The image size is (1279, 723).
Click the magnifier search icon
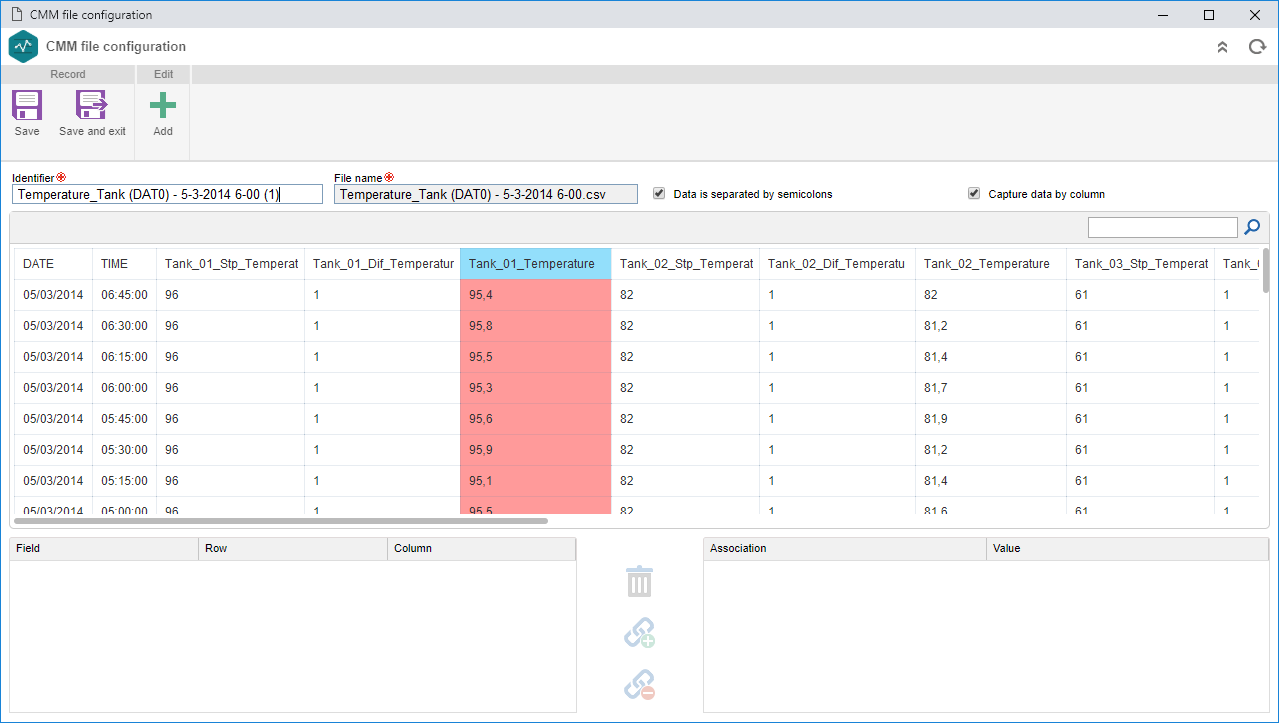tap(1252, 228)
